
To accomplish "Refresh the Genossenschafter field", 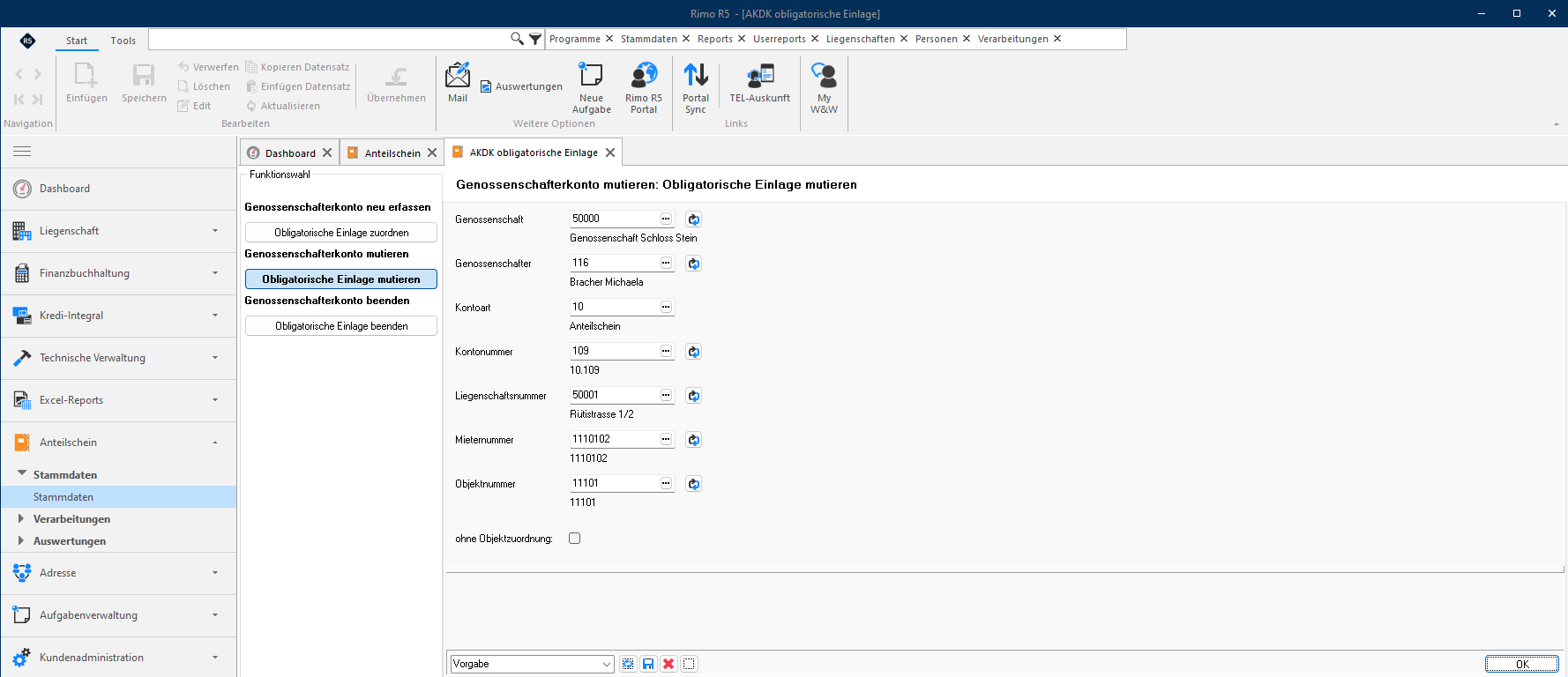I will [x=694, y=264].
